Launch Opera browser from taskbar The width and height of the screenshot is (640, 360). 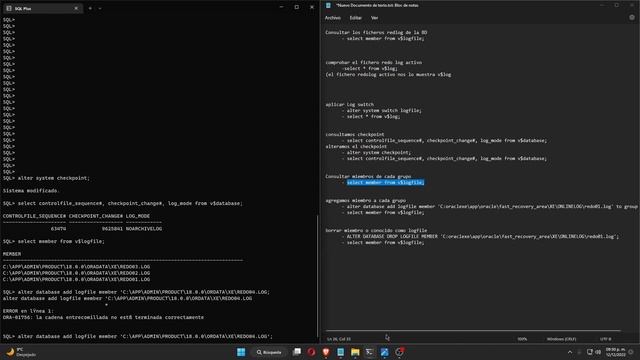[x=311, y=352]
